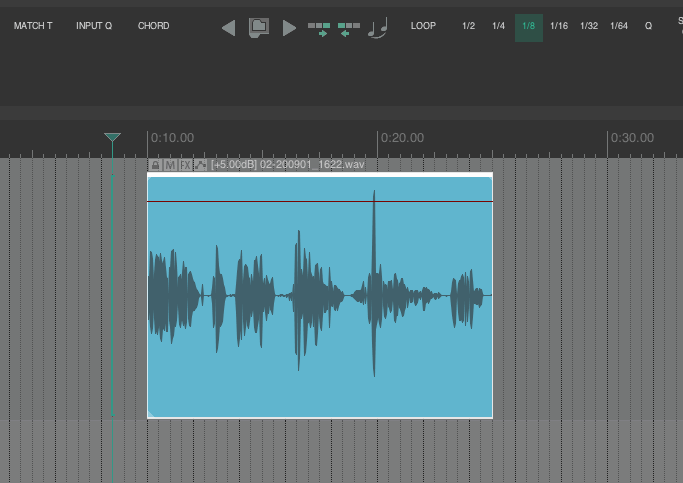Viewport: 683px width, 483px height.
Task: Click the left arrow previous button
Action: click(228, 28)
